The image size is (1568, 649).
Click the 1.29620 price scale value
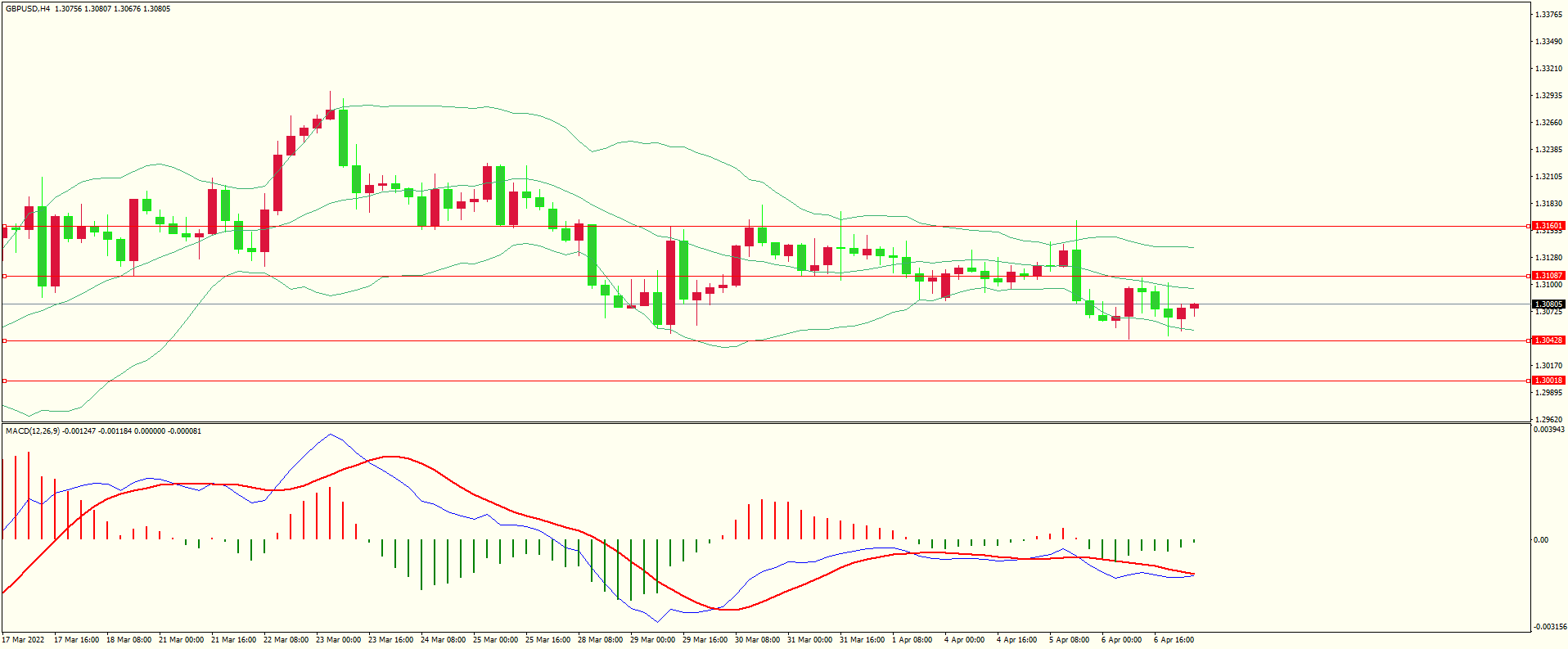1548,420
